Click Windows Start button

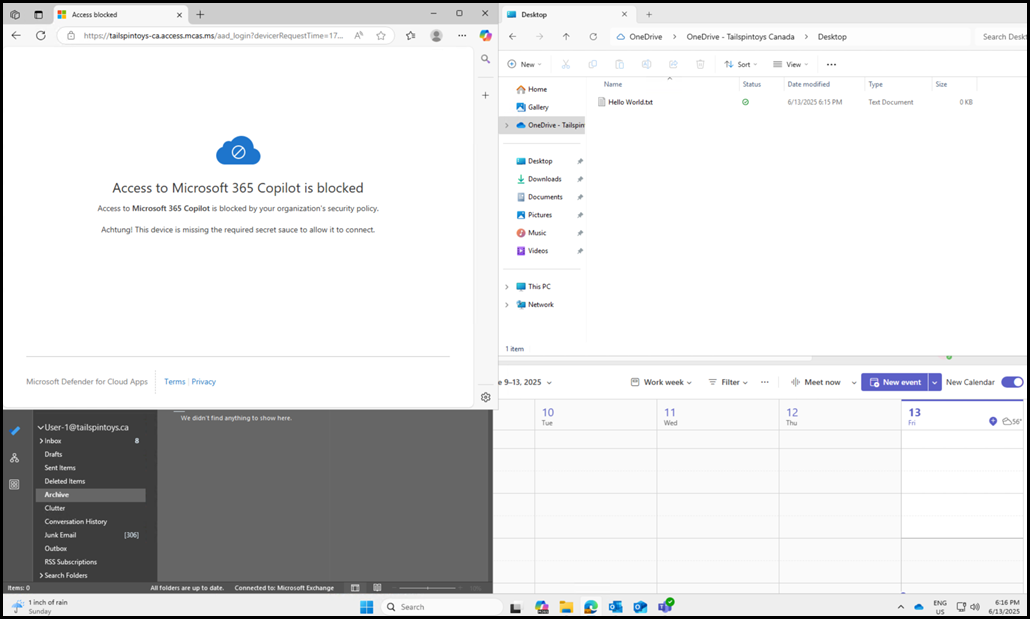pos(367,607)
